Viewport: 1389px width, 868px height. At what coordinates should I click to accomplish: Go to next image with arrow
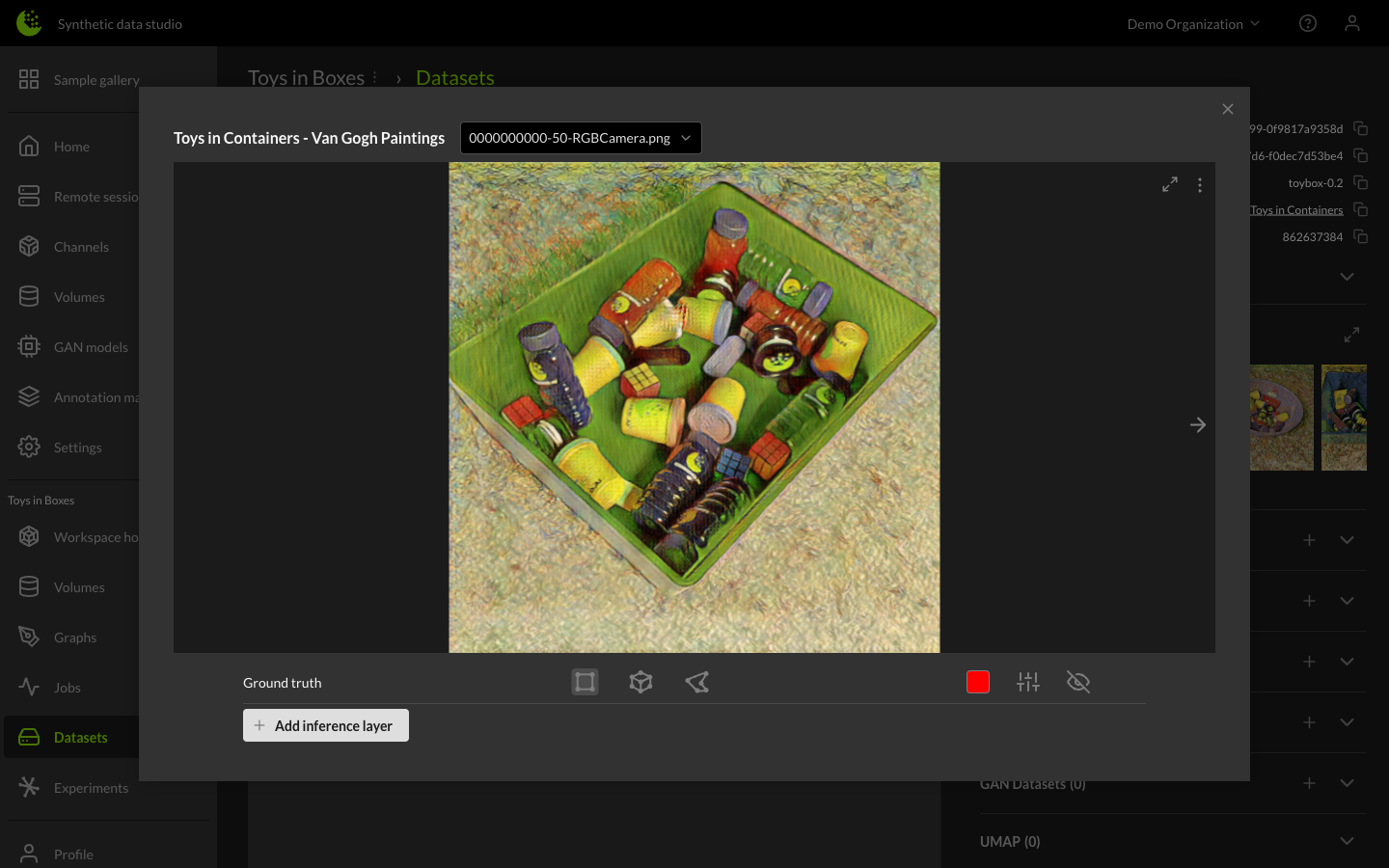point(1198,425)
